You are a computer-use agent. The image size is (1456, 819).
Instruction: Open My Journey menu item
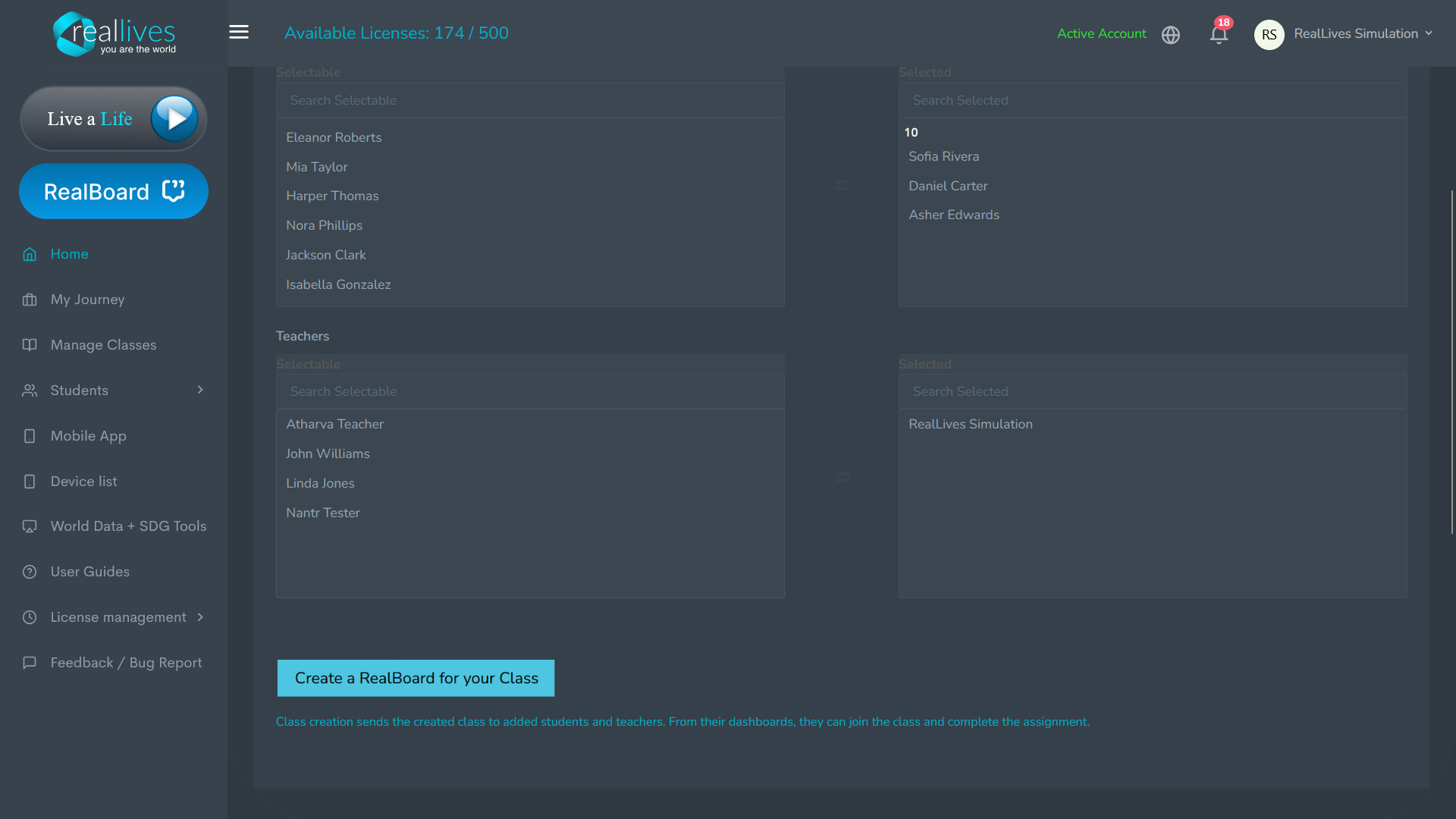click(87, 300)
